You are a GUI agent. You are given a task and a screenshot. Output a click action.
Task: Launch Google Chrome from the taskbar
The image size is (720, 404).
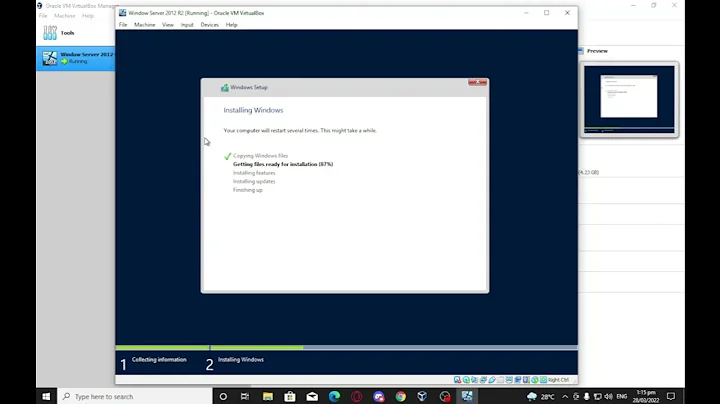[400, 396]
